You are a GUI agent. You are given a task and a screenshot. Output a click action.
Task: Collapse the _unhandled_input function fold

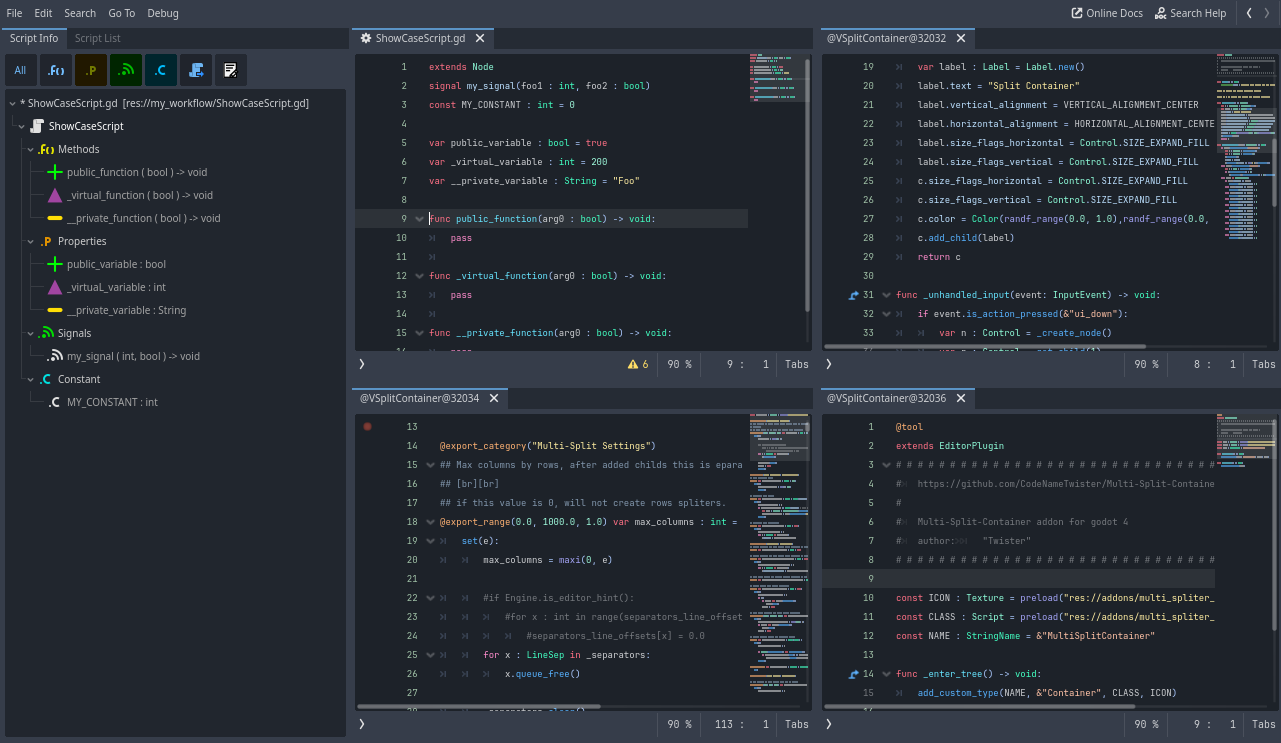[886, 294]
